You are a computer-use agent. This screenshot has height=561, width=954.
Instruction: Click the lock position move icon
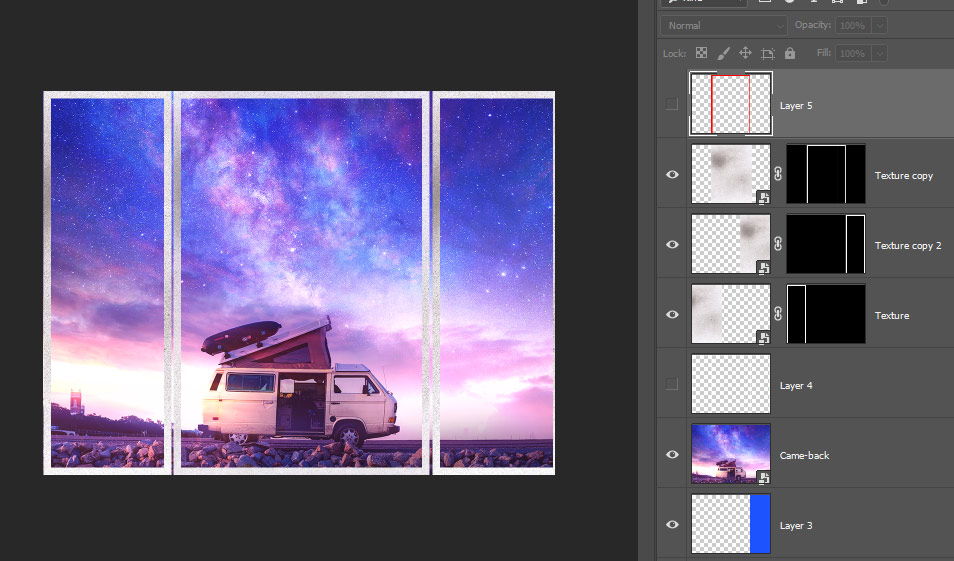745,53
